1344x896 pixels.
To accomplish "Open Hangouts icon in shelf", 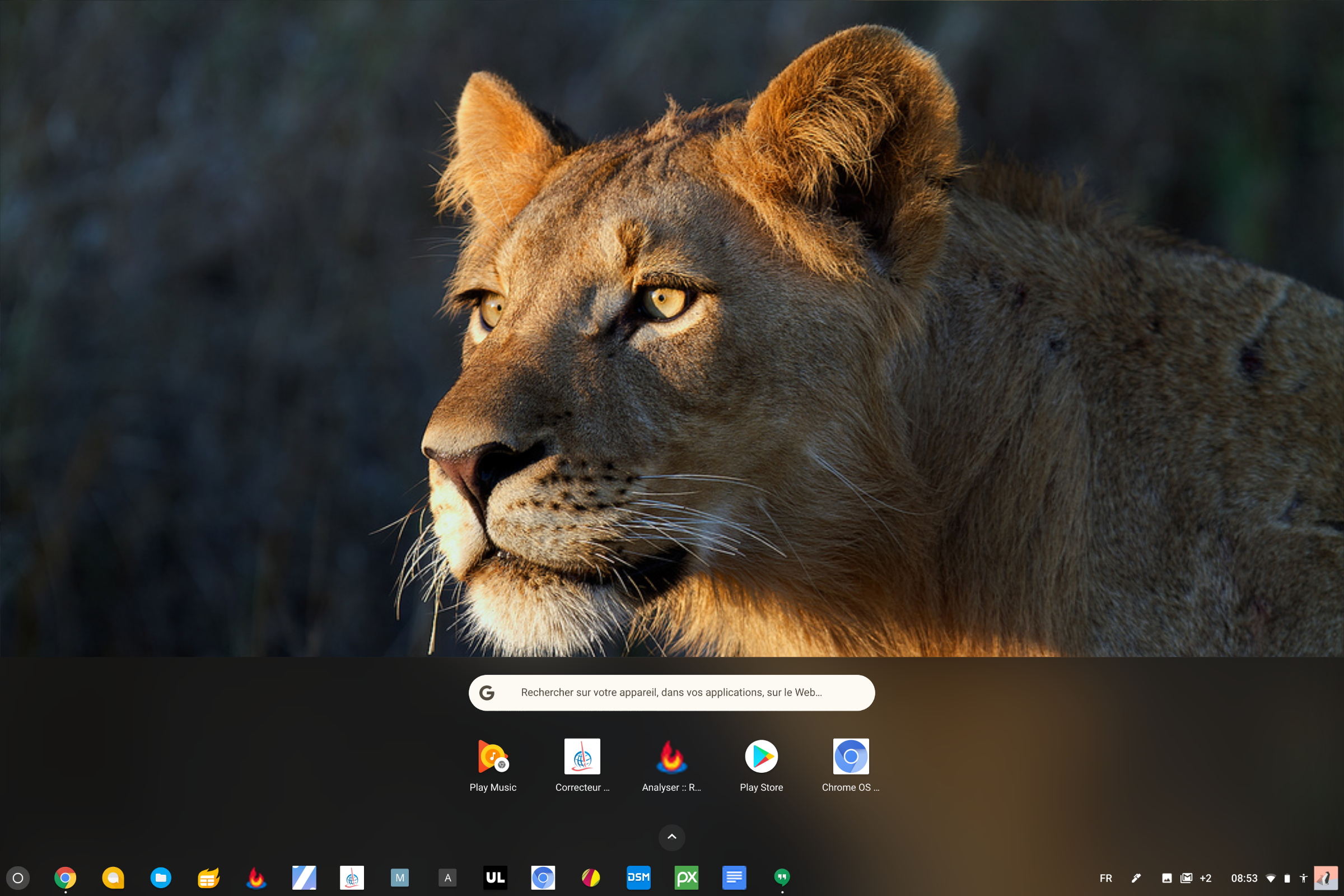I will pyautogui.click(x=782, y=878).
